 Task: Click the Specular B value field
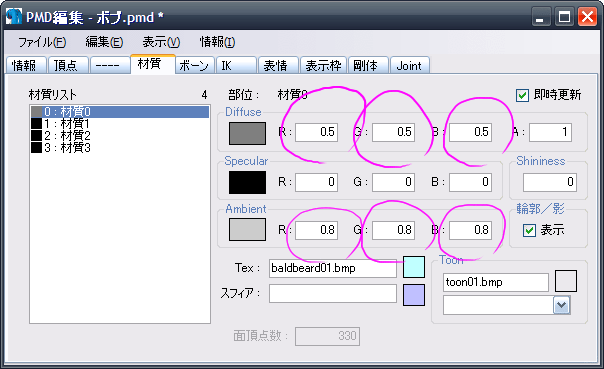coord(470,182)
